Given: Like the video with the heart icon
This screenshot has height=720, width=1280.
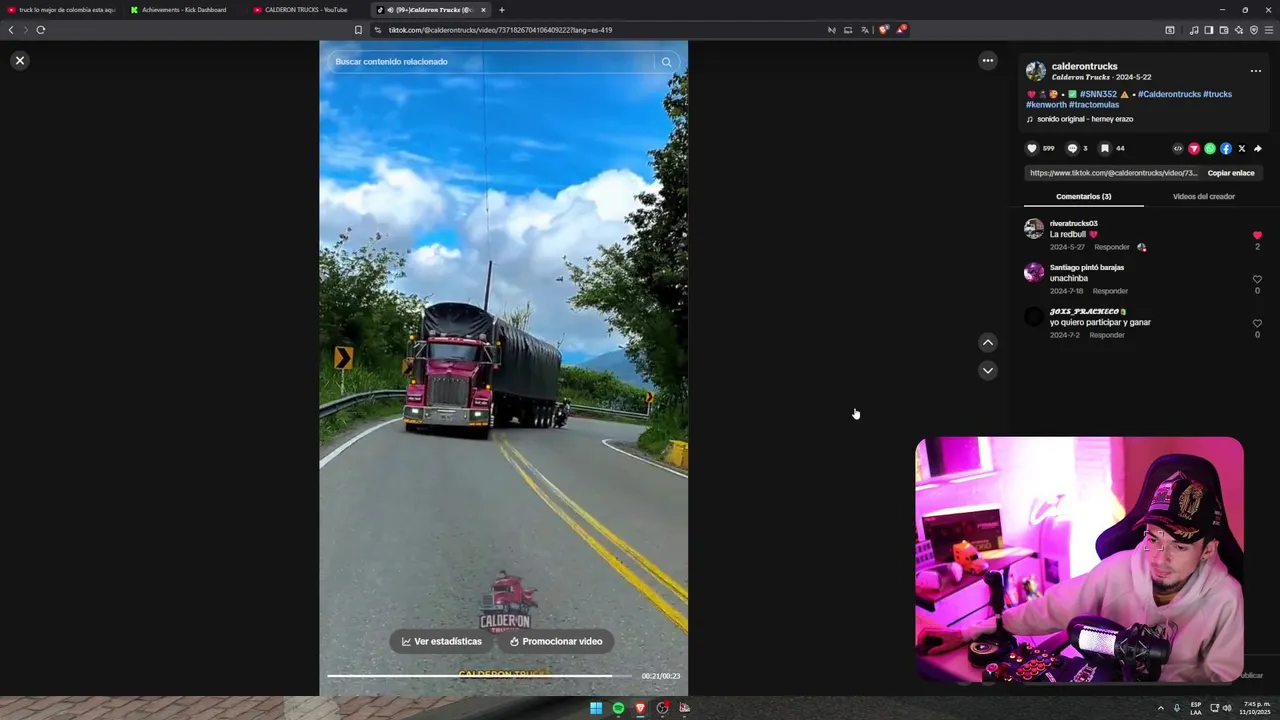Looking at the screenshot, I should [x=1032, y=149].
